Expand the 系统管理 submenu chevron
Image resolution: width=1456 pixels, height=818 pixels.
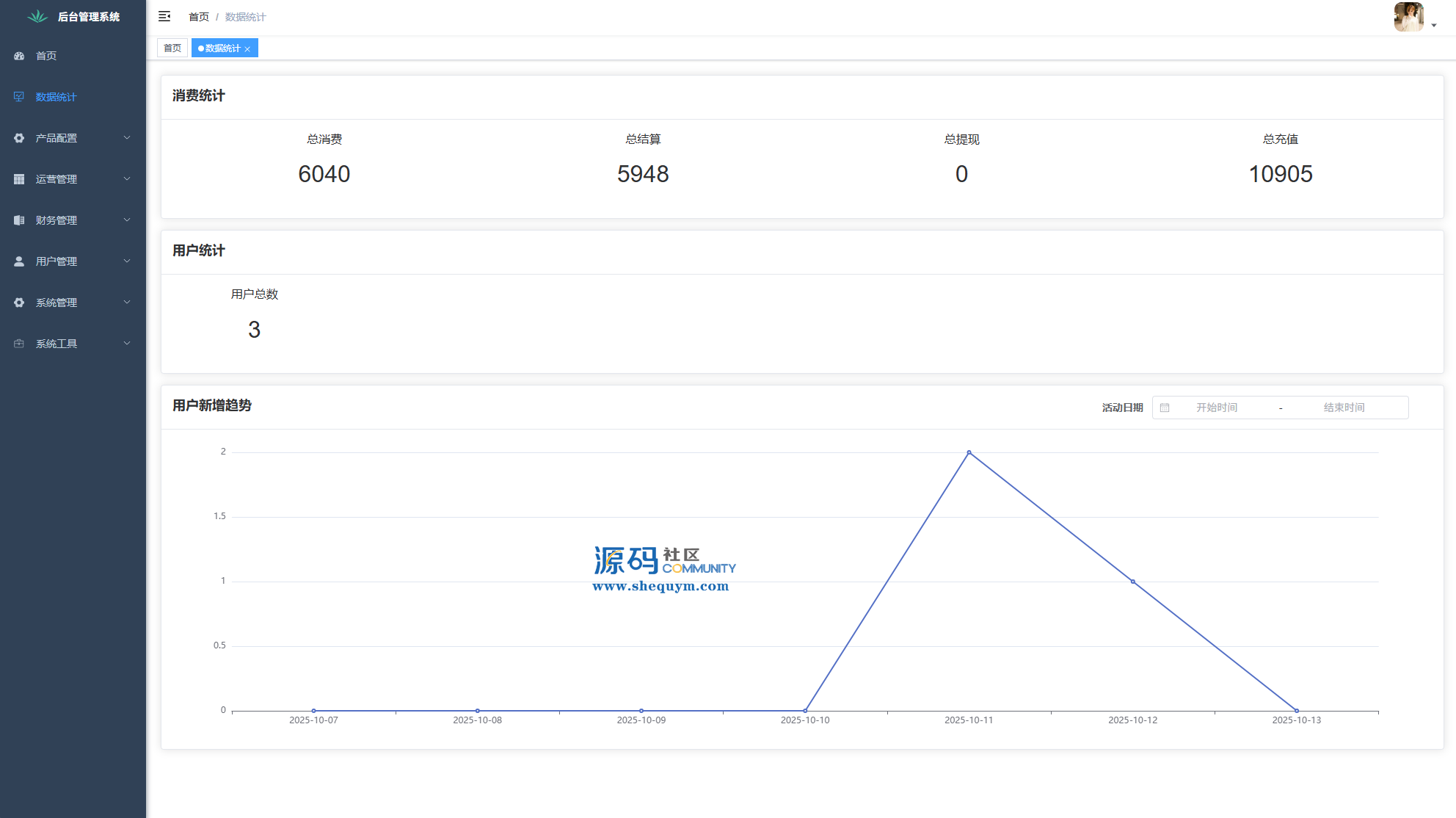tap(127, 303)
